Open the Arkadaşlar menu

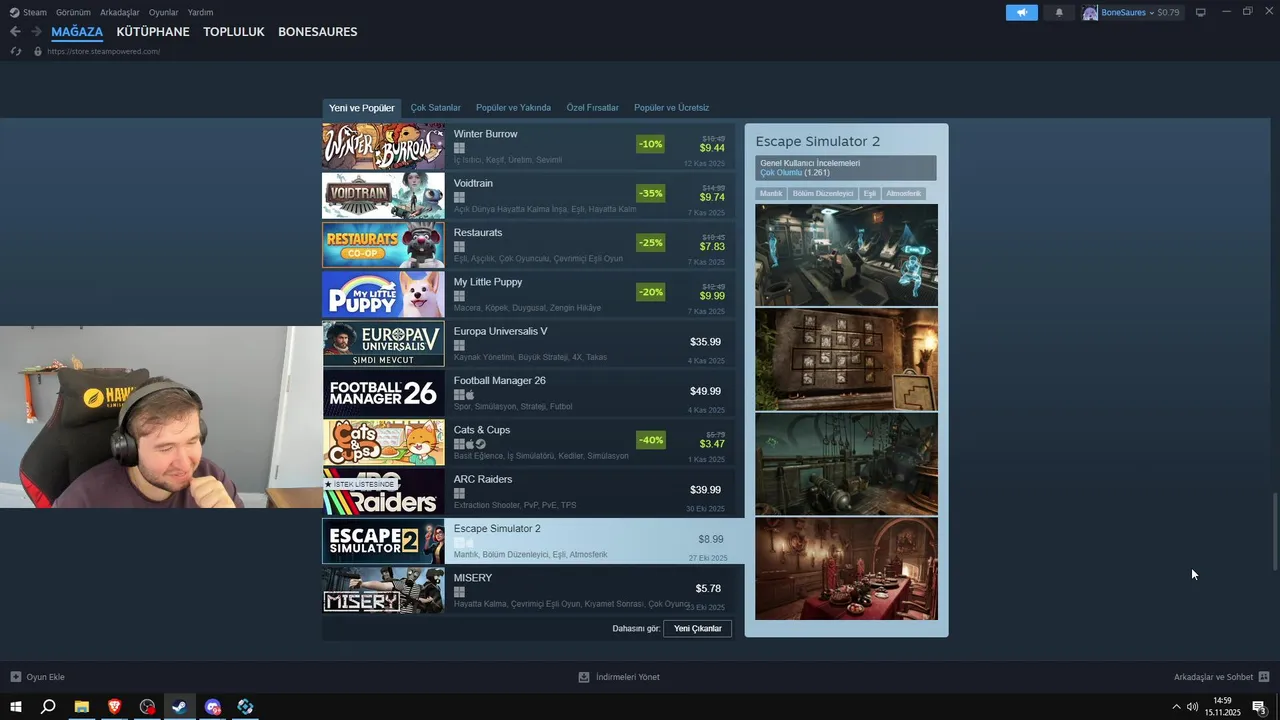pyautogui.click(x=120, y=12)
